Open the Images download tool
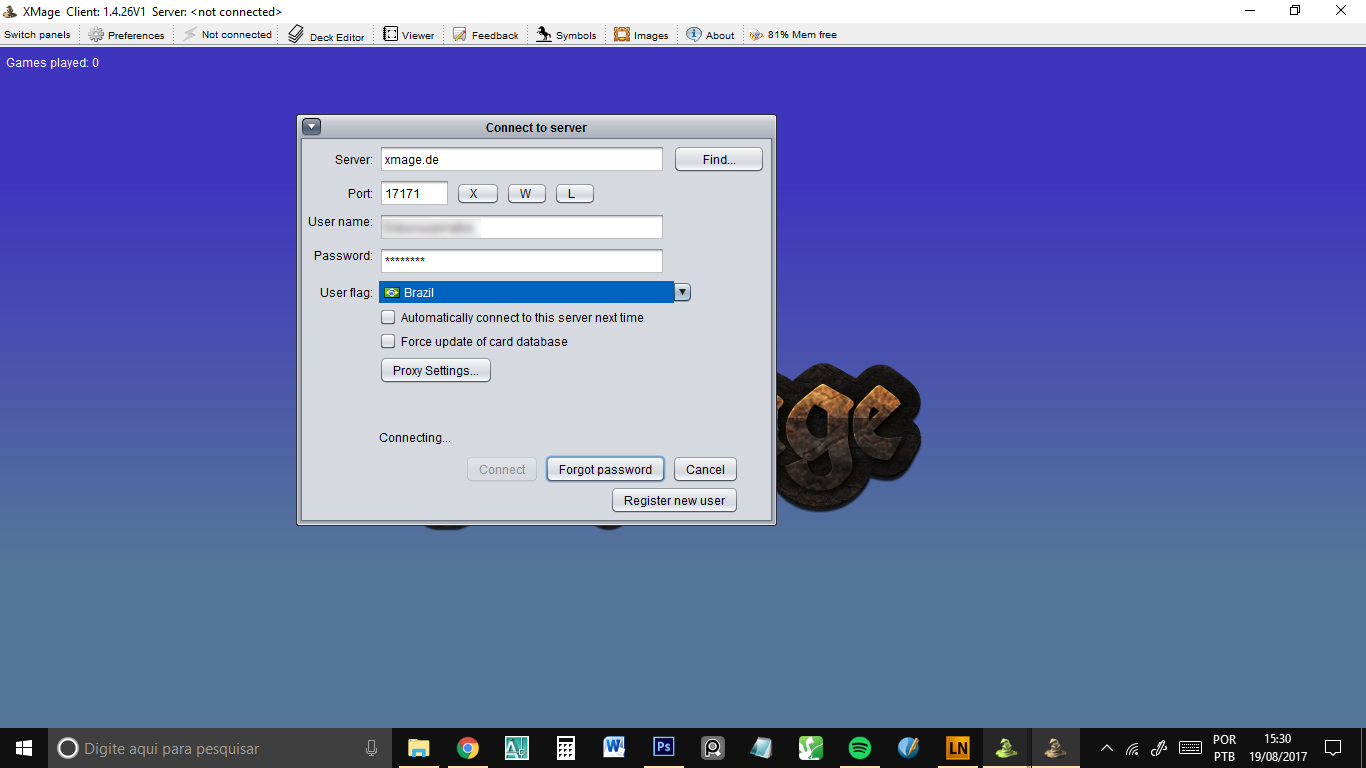1366x768 pixels. tap(641, 35)
